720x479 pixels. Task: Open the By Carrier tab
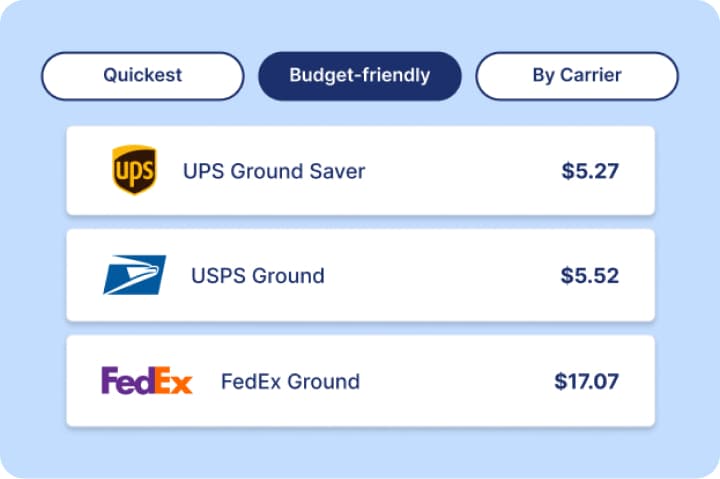pyautogui.click(x=576, y=76)
